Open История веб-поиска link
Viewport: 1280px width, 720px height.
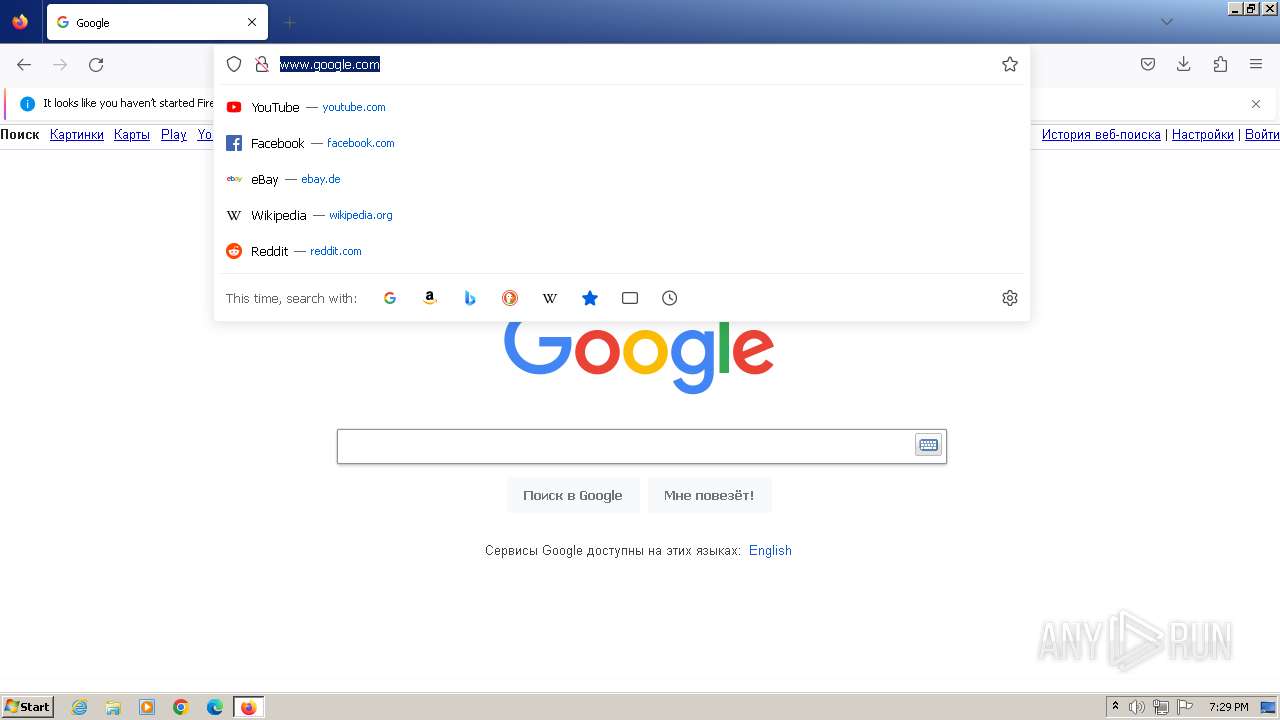click(1101, 134)
